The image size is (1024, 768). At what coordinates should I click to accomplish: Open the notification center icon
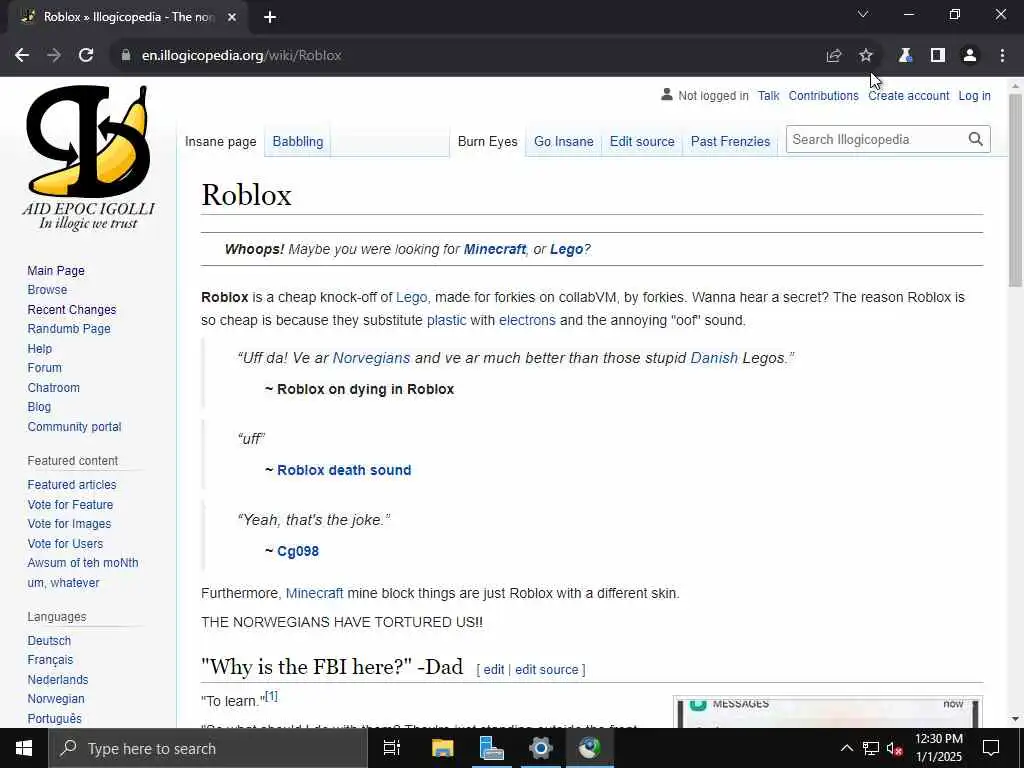pos(991,748)
